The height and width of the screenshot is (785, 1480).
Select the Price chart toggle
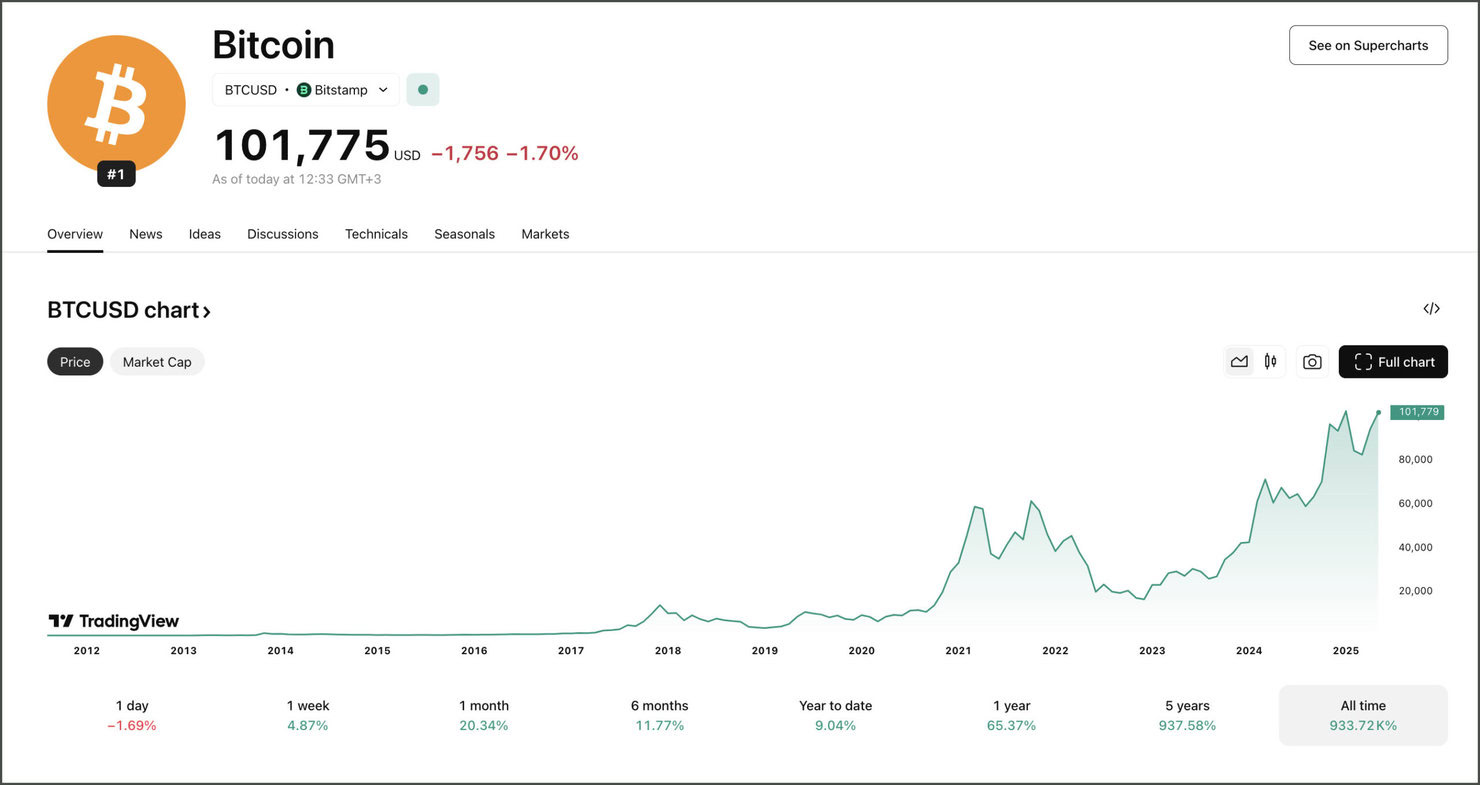[x=75, y=362]
